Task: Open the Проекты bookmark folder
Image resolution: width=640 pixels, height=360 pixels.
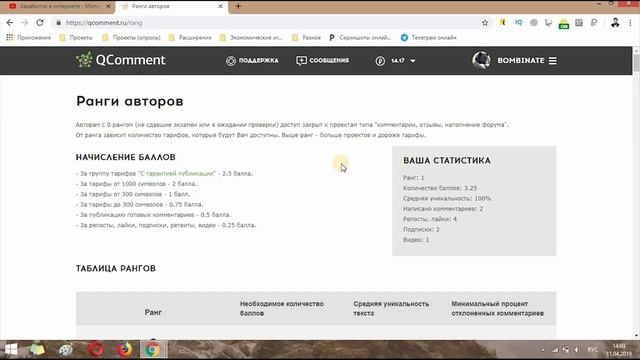Action: click(x=76, y=38)
